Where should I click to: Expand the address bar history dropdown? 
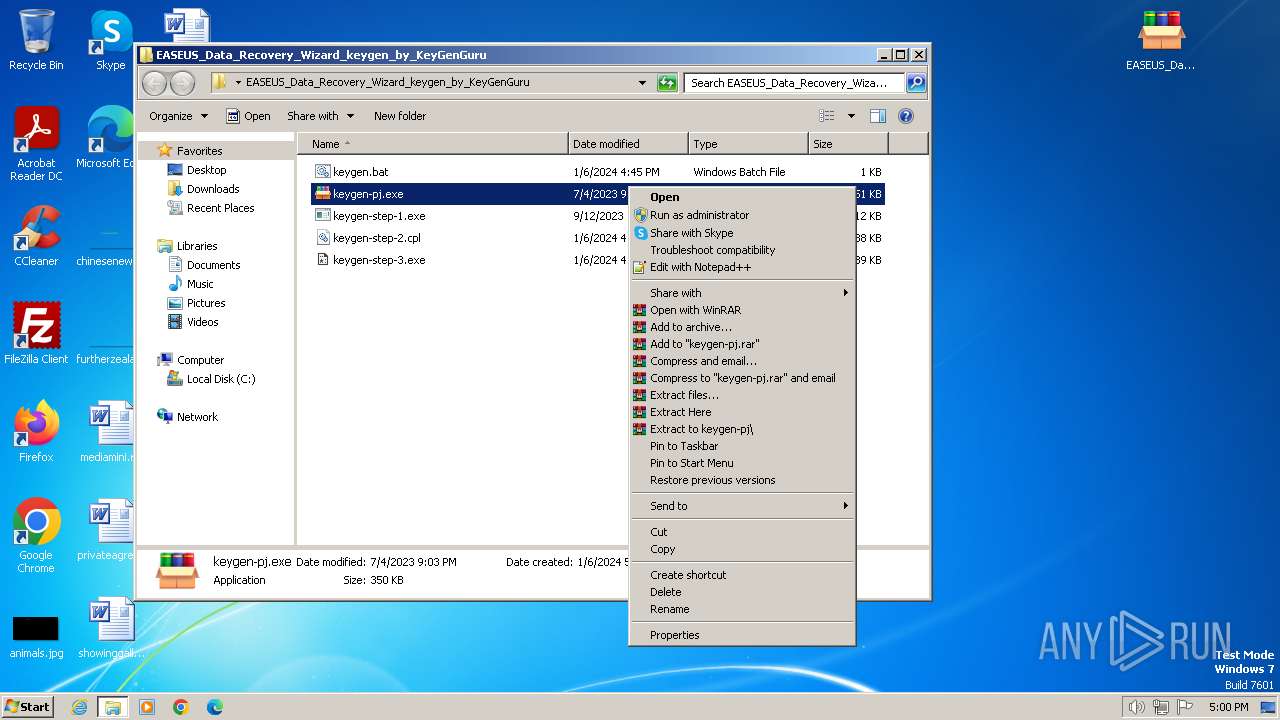pos(642,83)
